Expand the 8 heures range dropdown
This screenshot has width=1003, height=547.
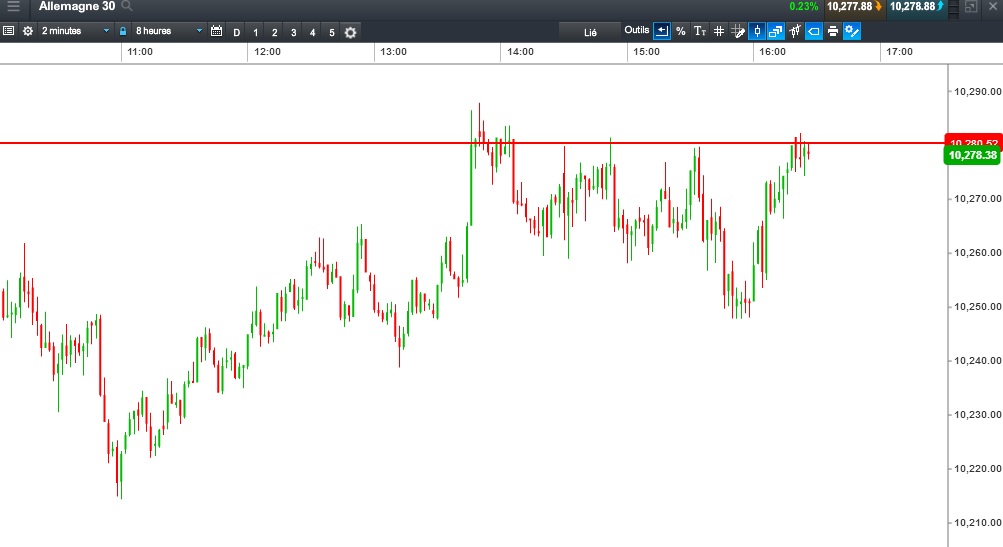click(x=169, y=31)
